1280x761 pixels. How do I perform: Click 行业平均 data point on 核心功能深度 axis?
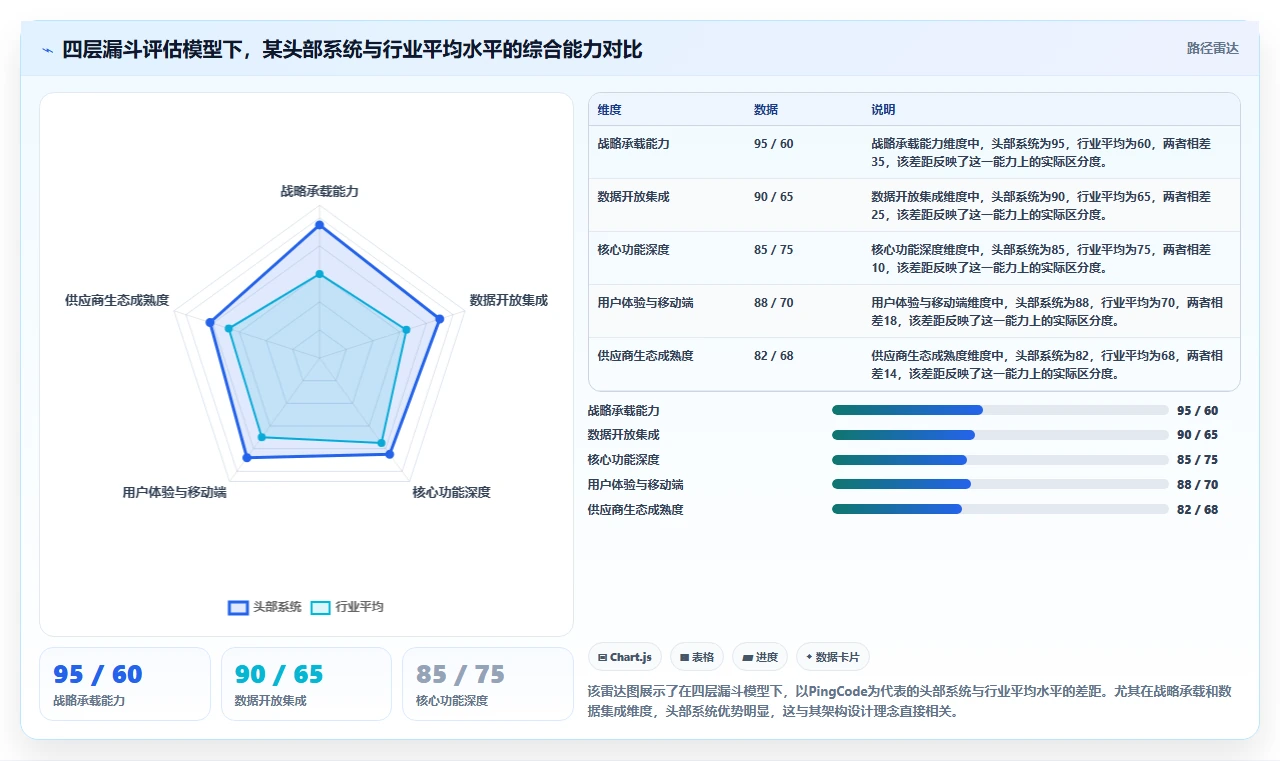(381, 442)
